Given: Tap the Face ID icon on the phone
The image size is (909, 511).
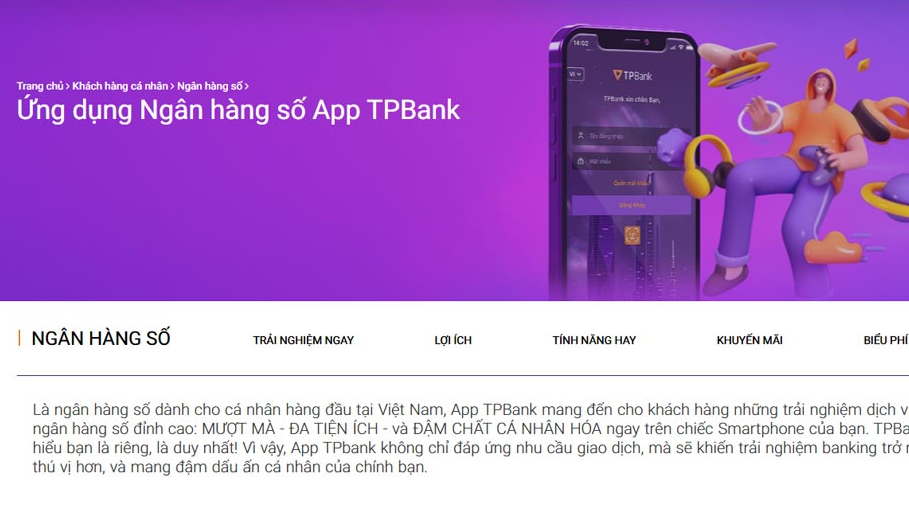Looking at the screenshot, I should 632,235.
